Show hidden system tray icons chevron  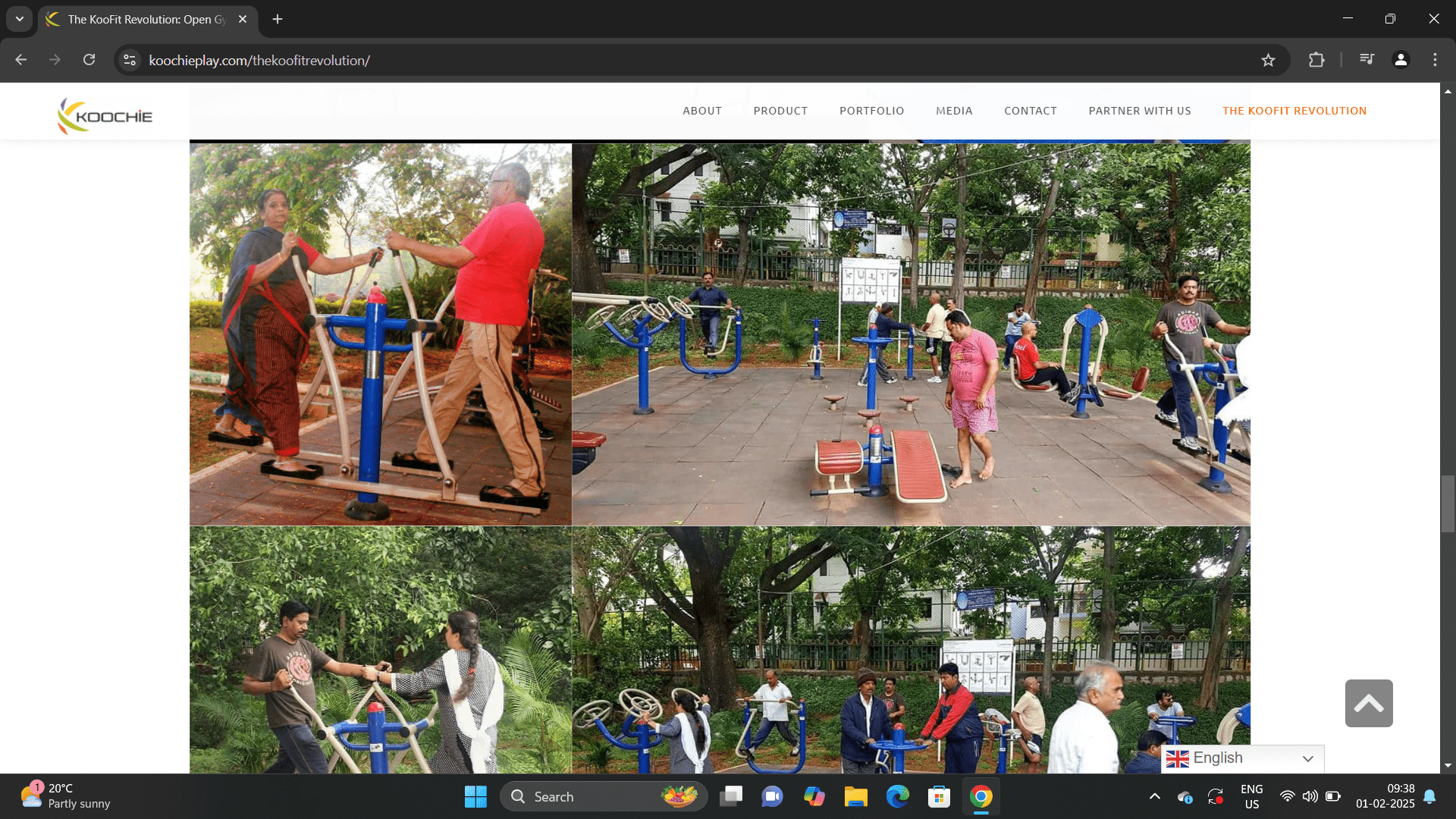pos(1154,796)
